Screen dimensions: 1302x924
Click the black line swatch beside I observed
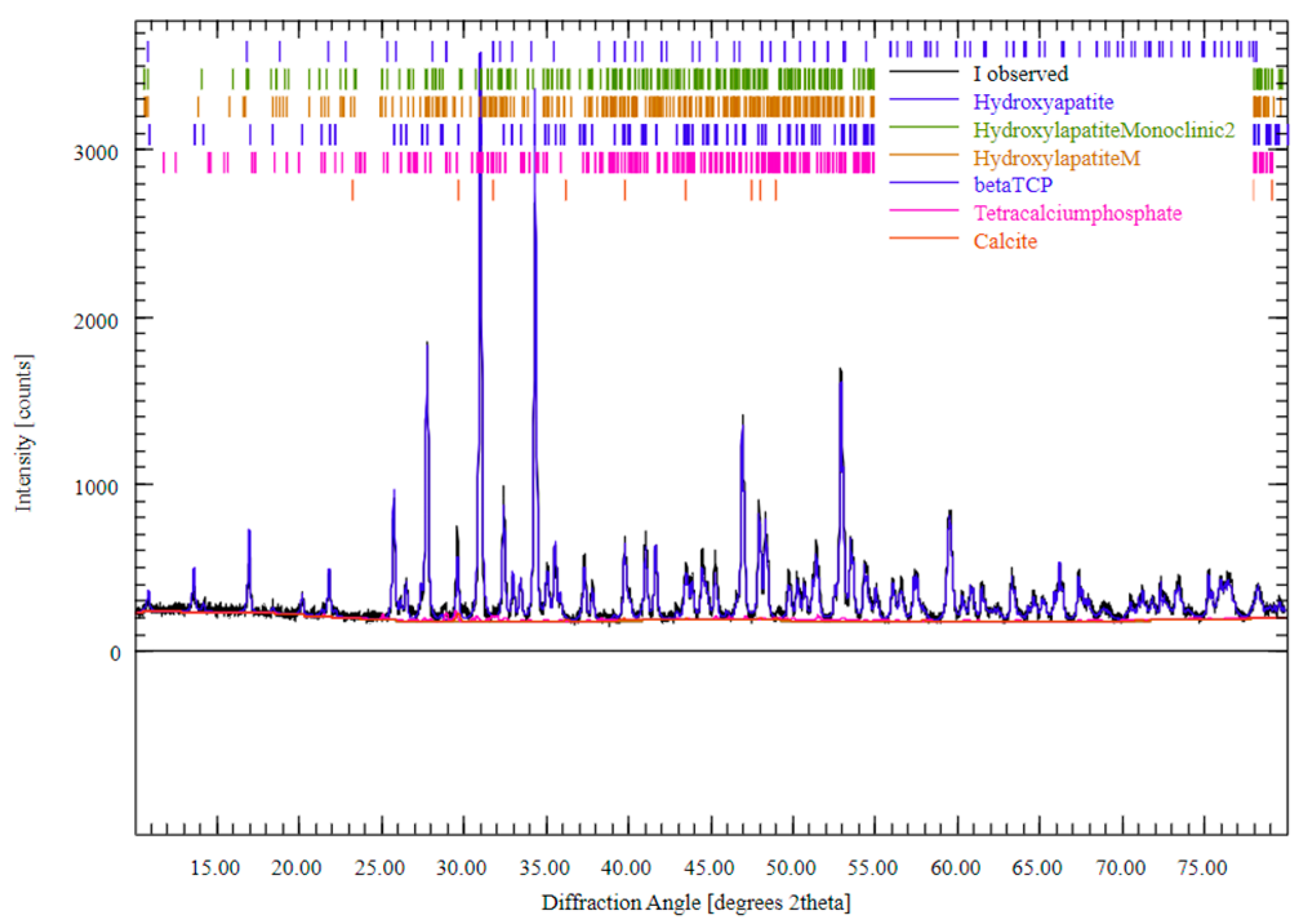tap(923, 72)
